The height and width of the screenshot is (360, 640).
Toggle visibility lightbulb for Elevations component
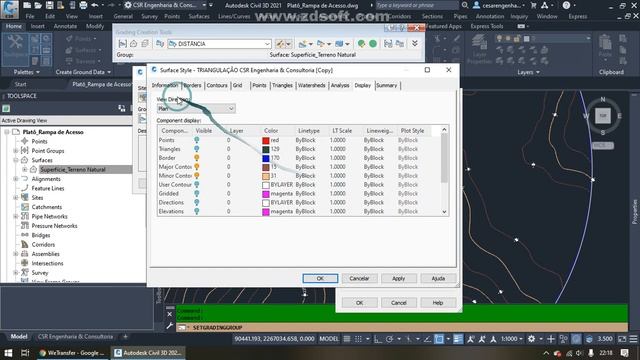pyautogui.click(x=197, y=211)
